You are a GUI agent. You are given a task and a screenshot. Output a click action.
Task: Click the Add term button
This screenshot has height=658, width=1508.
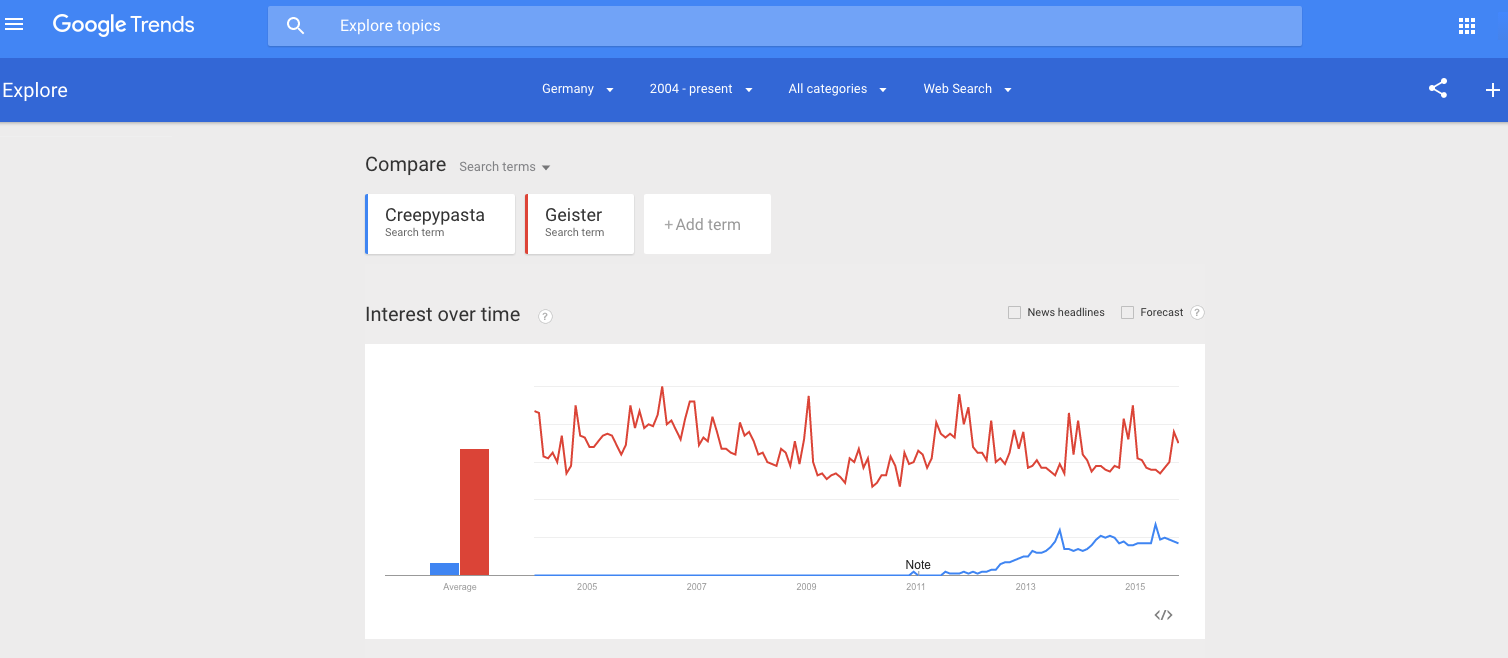[x=707, y=225]
